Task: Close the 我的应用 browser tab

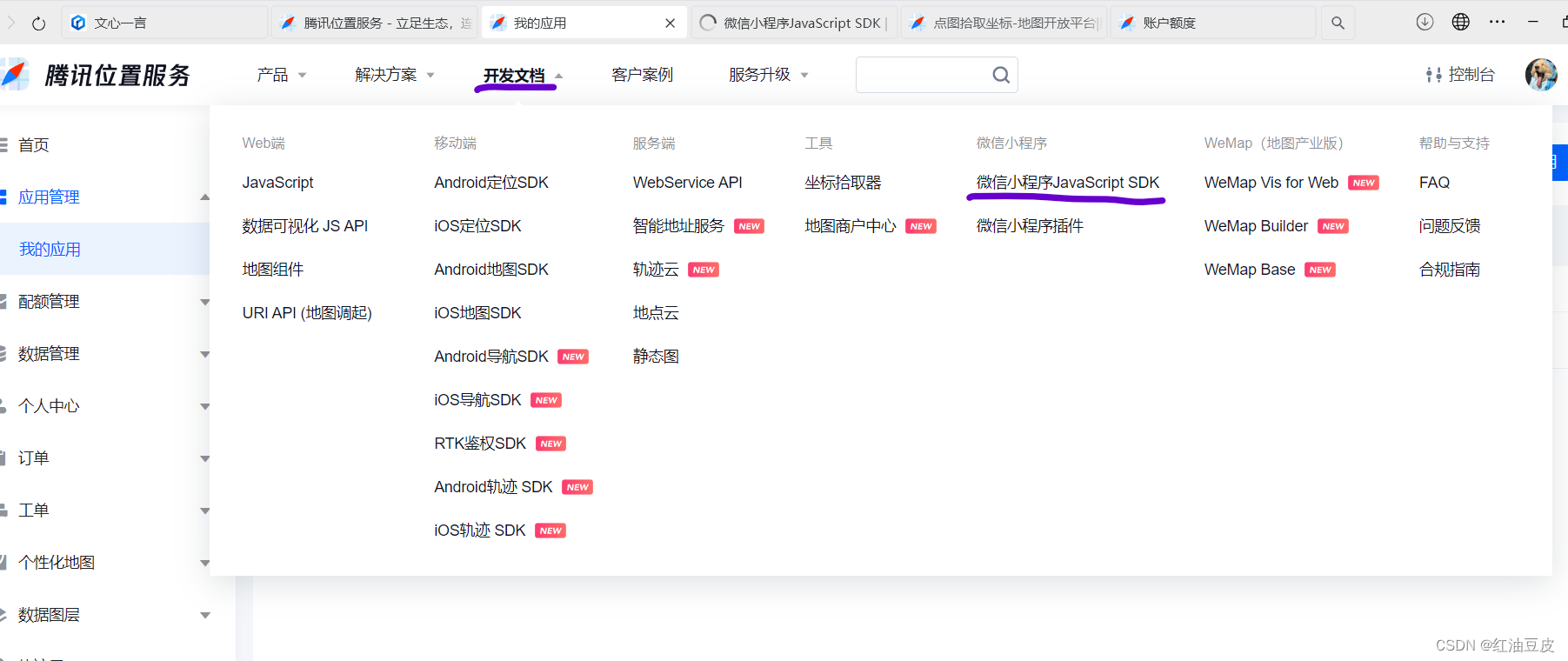Action: coord(670,23)
